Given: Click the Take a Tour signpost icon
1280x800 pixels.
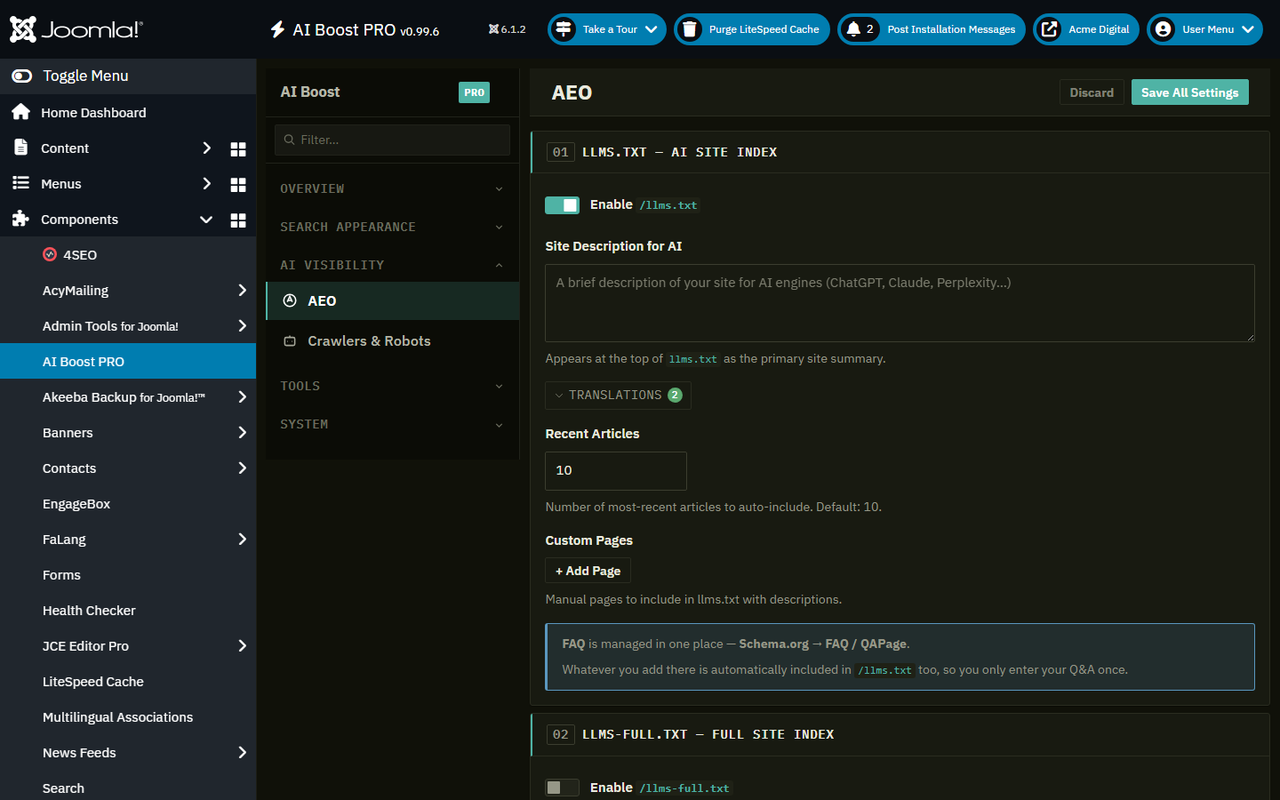Looking at the screenshot, I should pos(564,29).
